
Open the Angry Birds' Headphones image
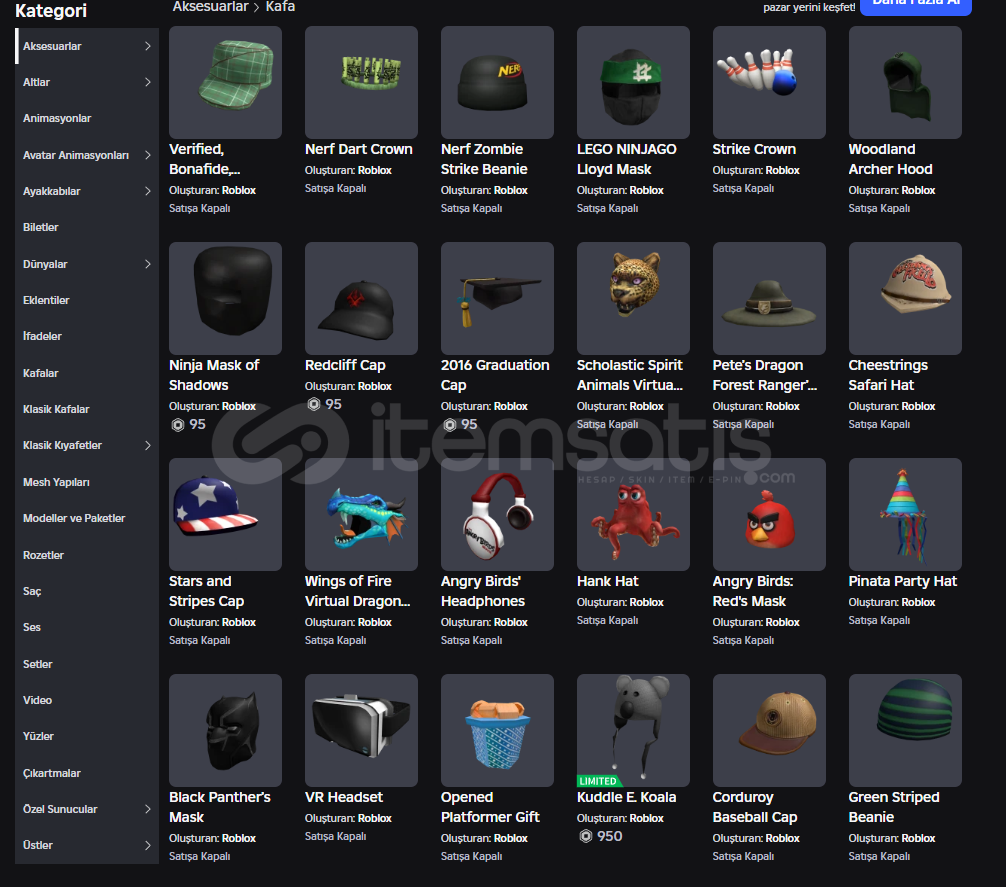coord(497,514)
